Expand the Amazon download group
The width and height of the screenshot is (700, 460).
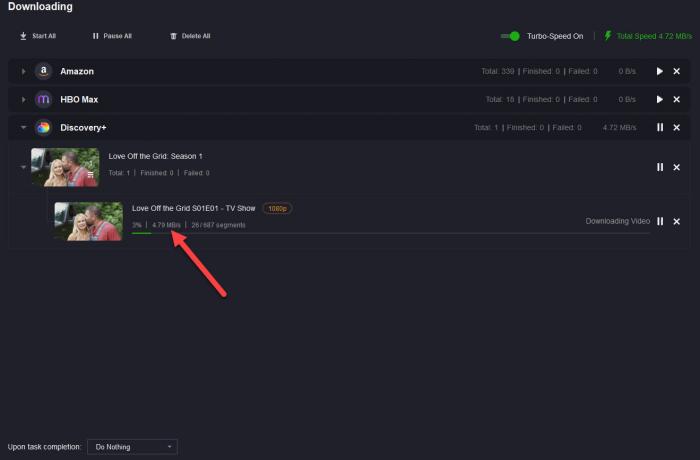coord(24,72)
